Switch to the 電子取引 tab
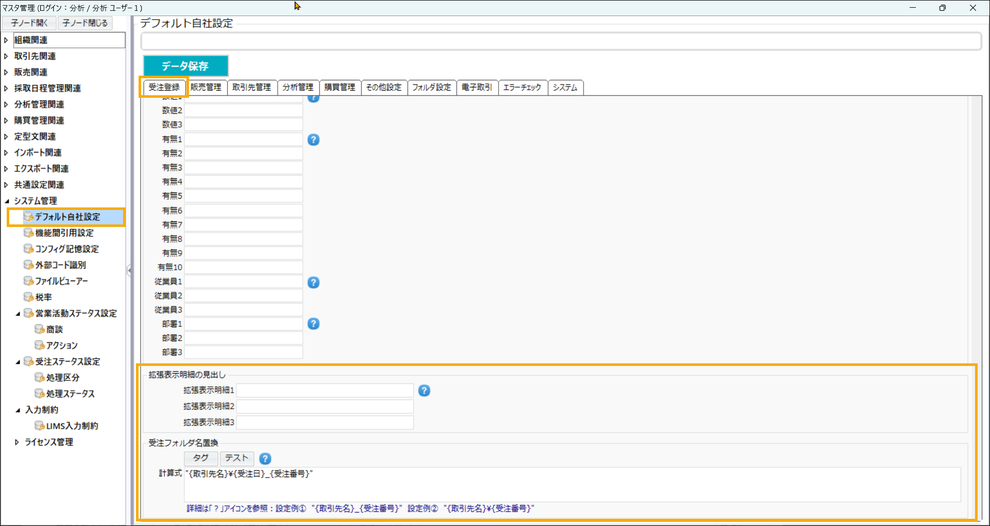The image size is (990, 526). [476, 88]
